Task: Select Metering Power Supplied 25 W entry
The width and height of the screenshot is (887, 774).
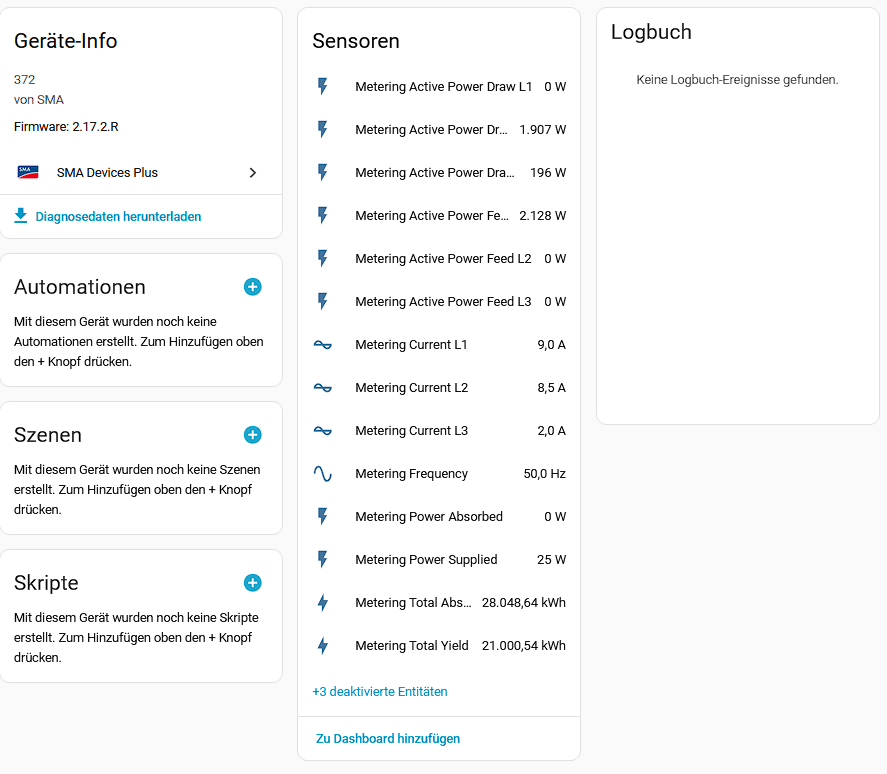Action: 426,560
